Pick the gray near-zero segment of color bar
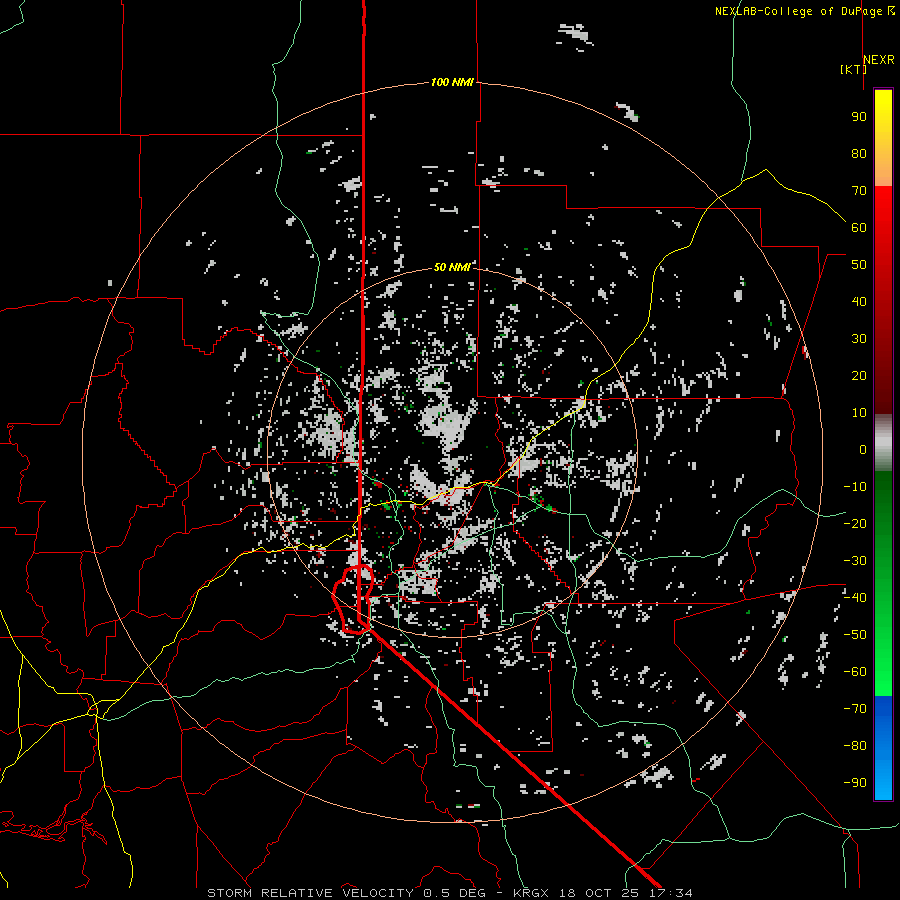Image resolution: width=900 pixels, height=900 pixels. point(883,443)
